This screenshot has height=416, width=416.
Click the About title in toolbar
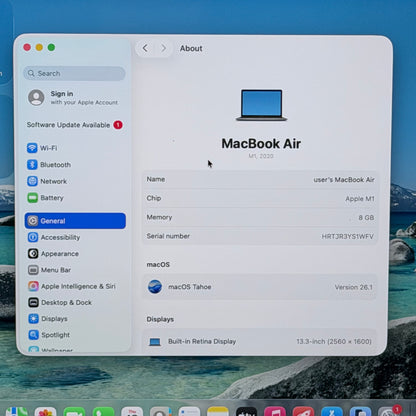[191, 48]
